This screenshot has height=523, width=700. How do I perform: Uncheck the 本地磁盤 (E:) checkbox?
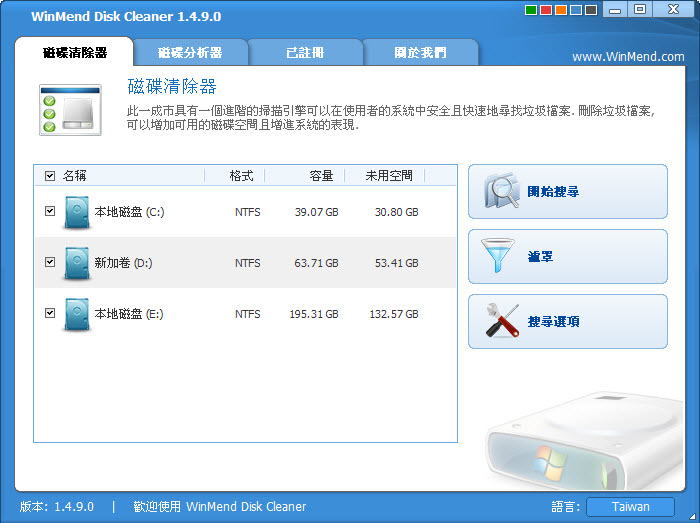click(50, 313)
